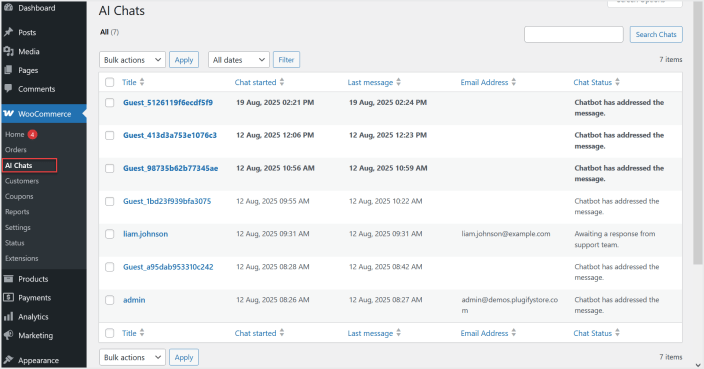Viewport: 704px width, 369px height.
Task: Check the Guest_5126119f6ecdf5f9 row checkbox
Action: 110,102
